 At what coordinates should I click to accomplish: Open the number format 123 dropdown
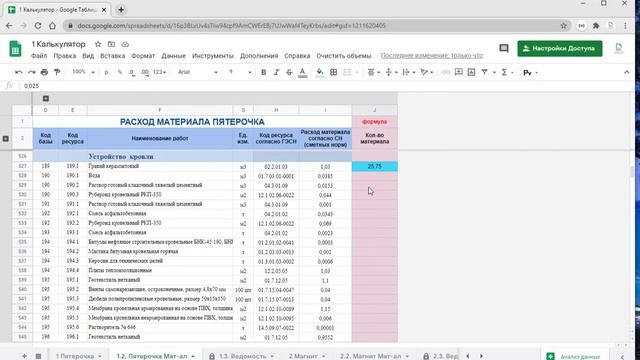pos(160,72)
